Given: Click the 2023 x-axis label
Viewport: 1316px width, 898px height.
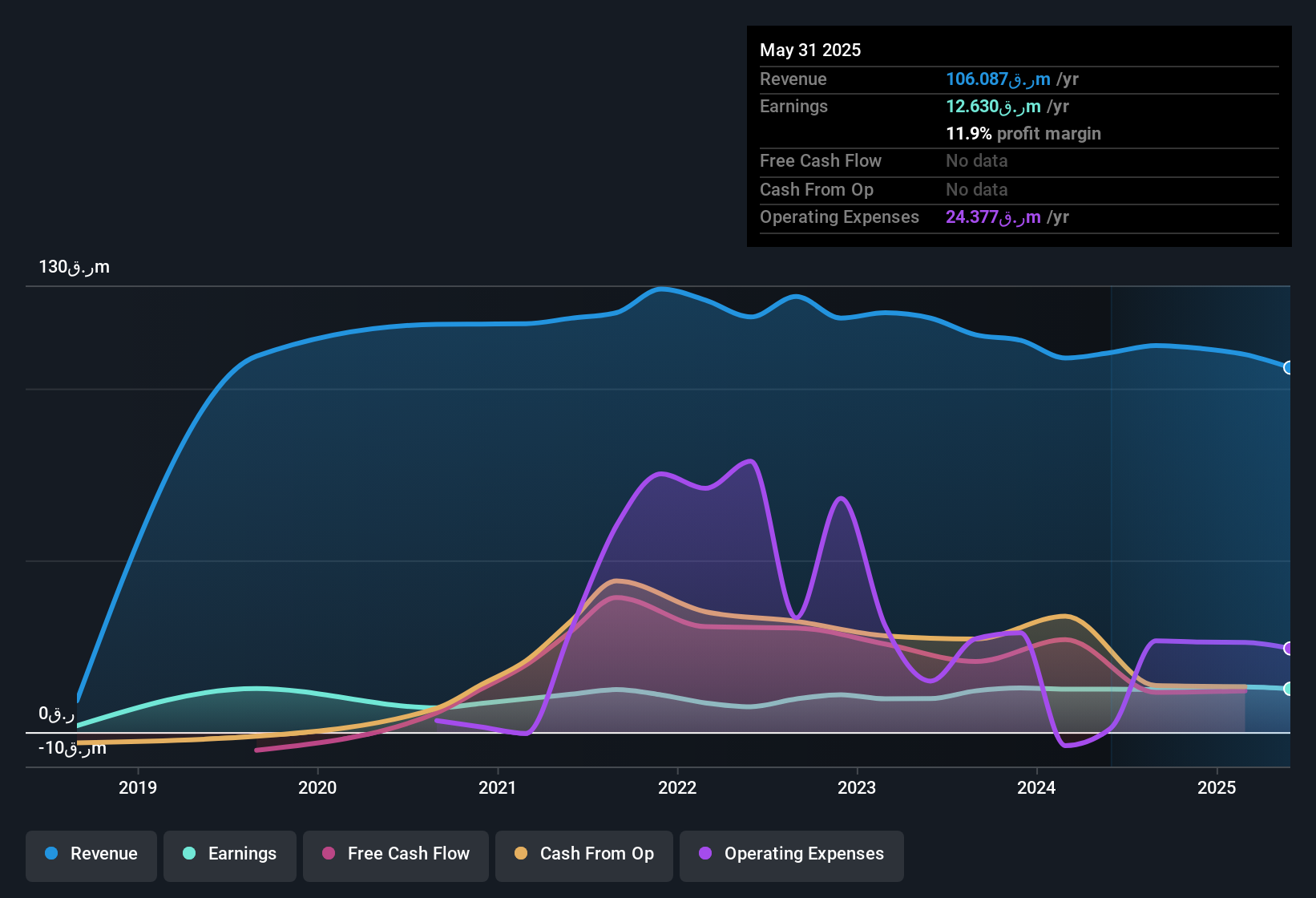Looking at the screenshot, I should (x=857, y=787).
